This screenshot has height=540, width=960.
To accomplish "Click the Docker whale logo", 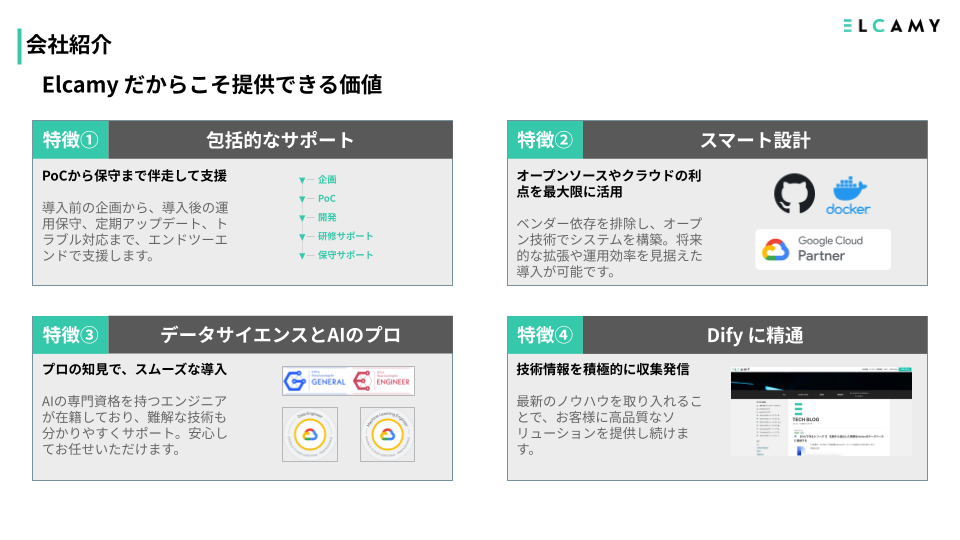I will pos(848,195).
